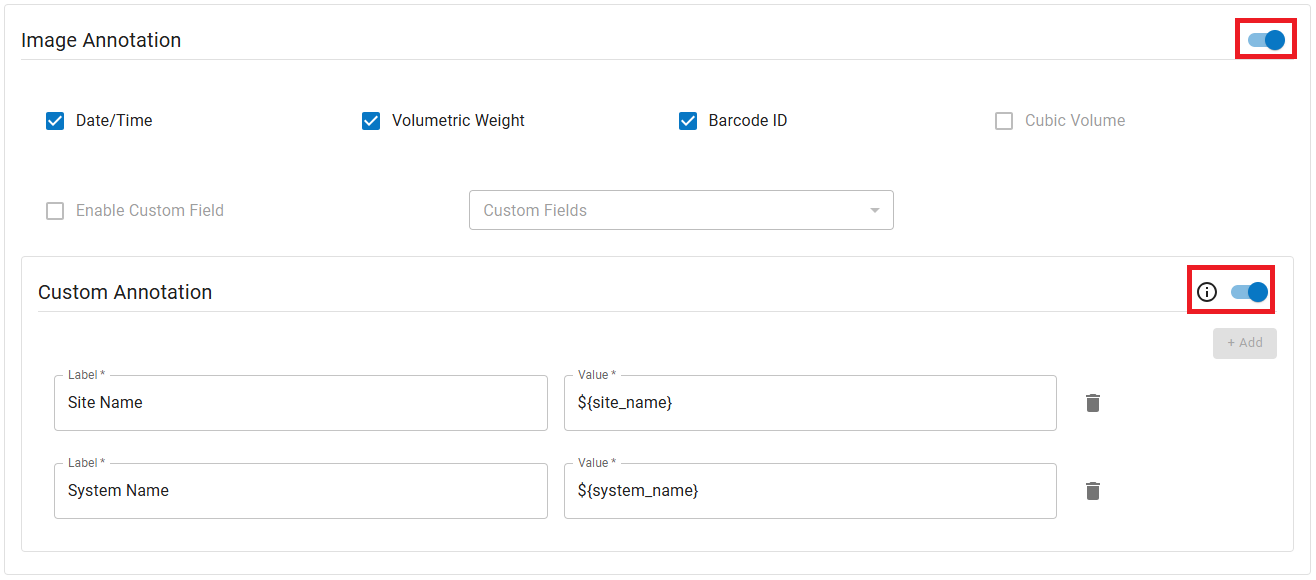Click the Site Name label field
1316x580 pixels.
[300, 403]
